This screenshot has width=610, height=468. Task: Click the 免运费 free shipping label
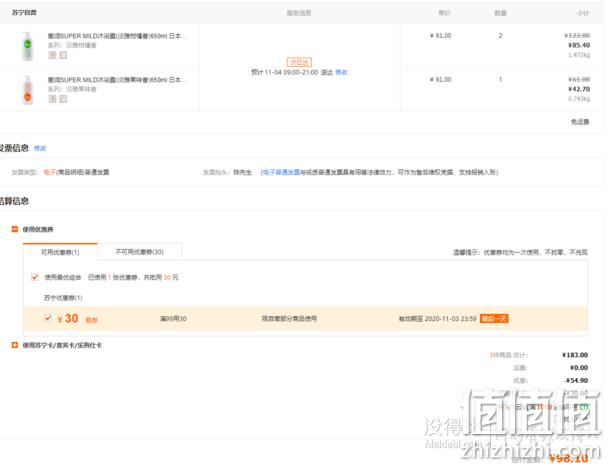point(580,122)
